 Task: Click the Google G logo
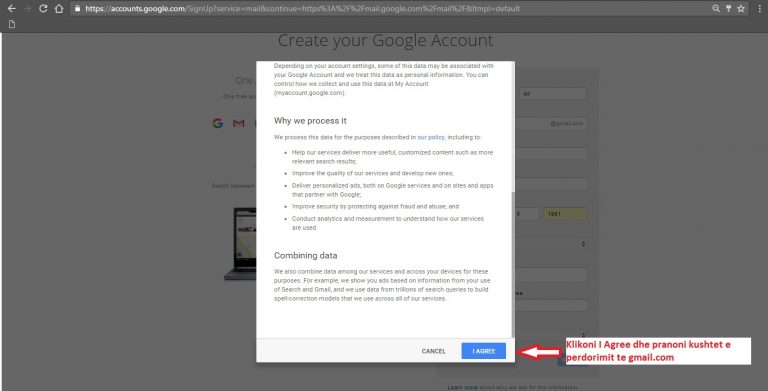(x=218, y=123)
